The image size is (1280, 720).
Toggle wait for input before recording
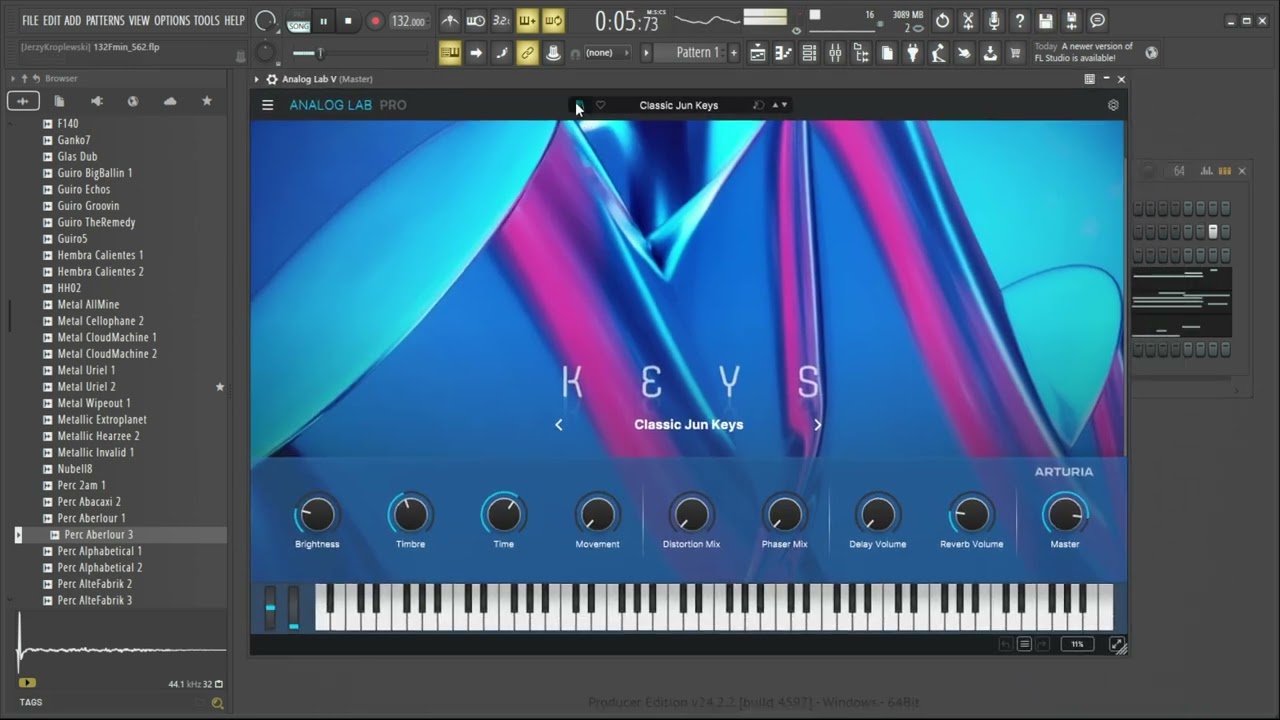pyautogui.click(x=476, y=21)
